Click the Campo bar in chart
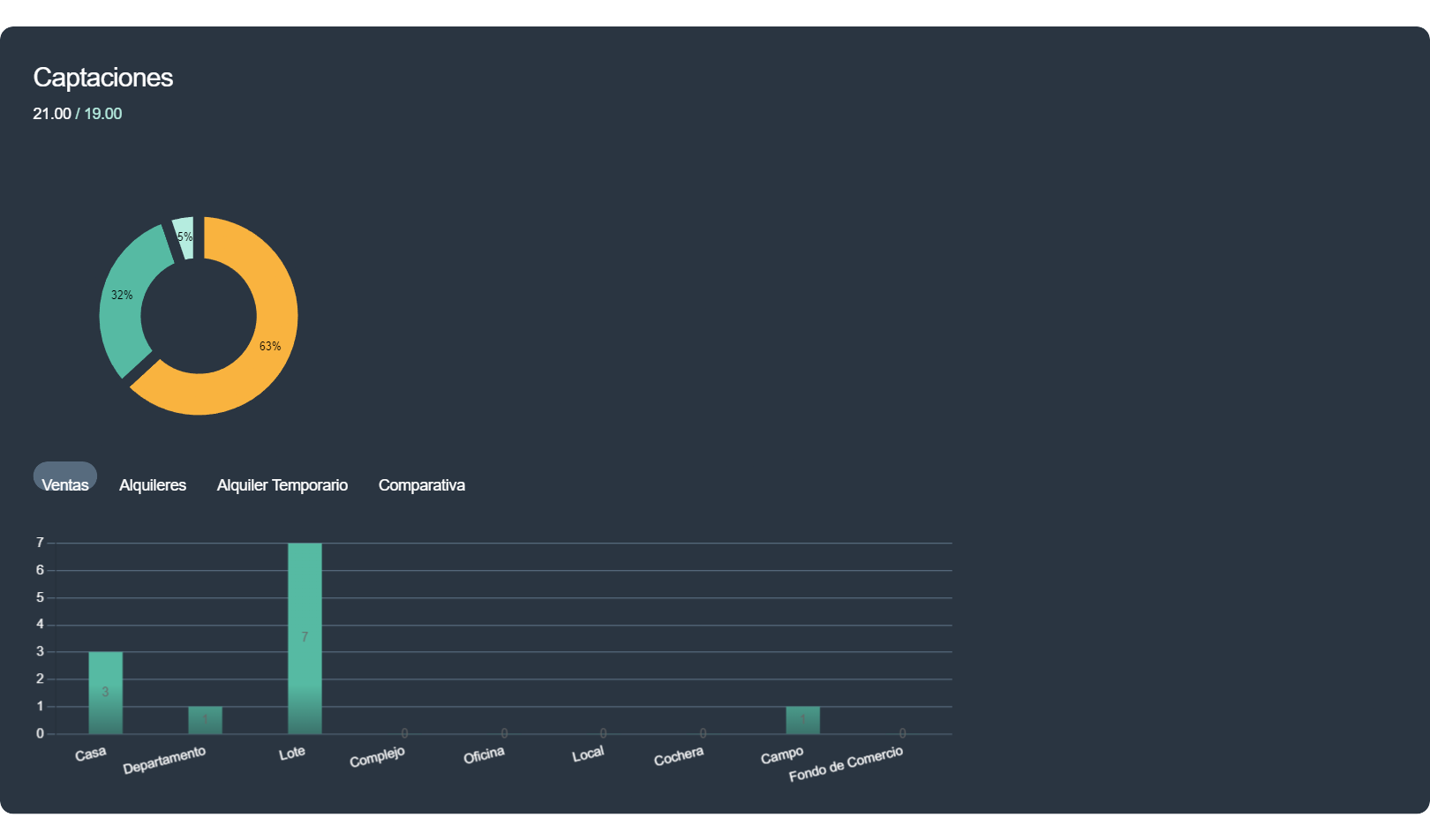Screen dimensions: 1430x840 coord(802,720)
